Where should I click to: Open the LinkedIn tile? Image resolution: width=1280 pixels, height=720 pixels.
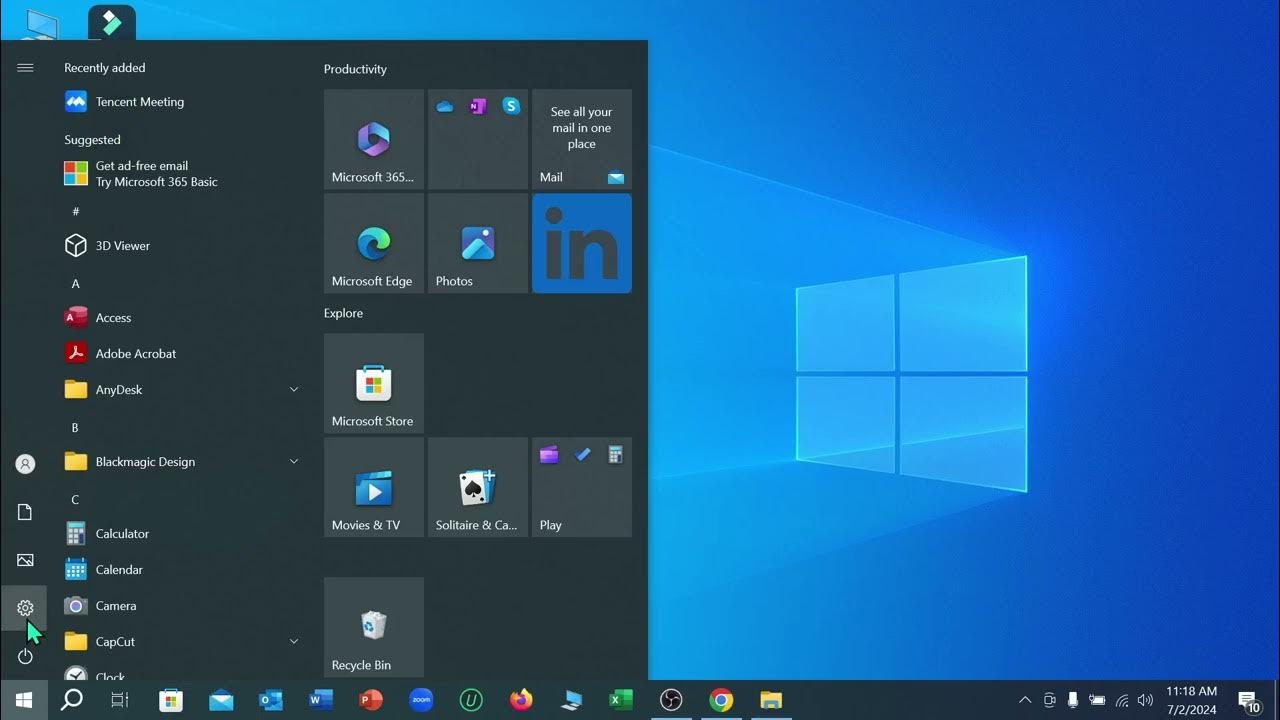tap(582, 243)
